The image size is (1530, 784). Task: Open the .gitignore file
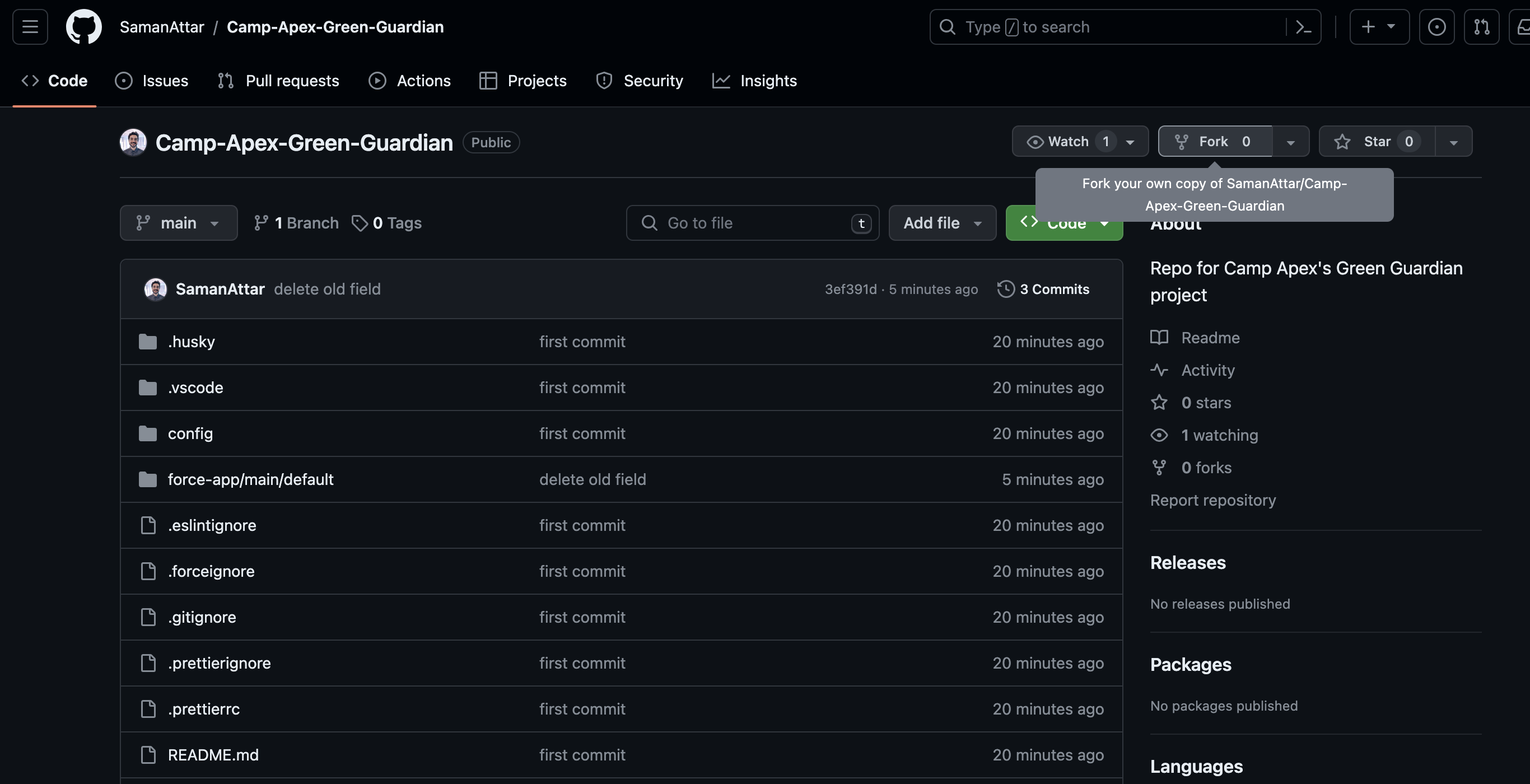pyautogui.click(x=202, y=617)
